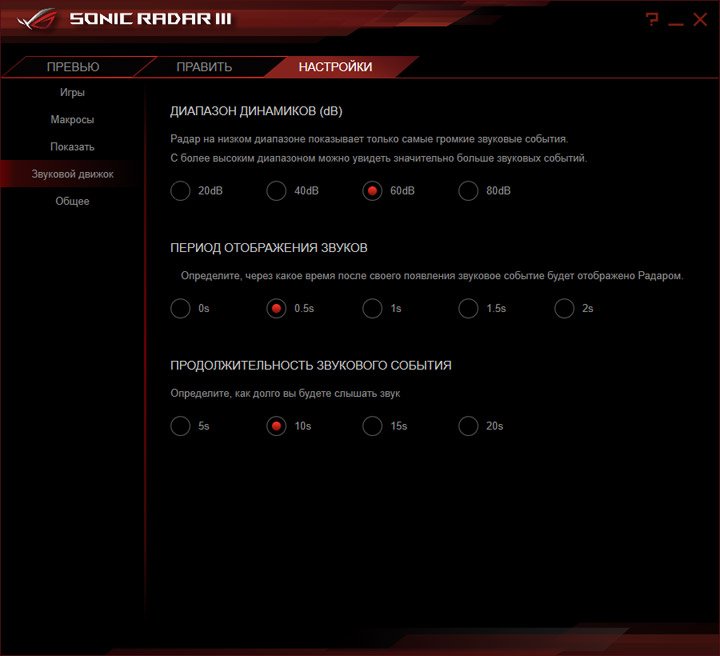Open the Игры sidebar section
Image resolution: width=720 pixels, height=656 pixels.
pos(72,92)
